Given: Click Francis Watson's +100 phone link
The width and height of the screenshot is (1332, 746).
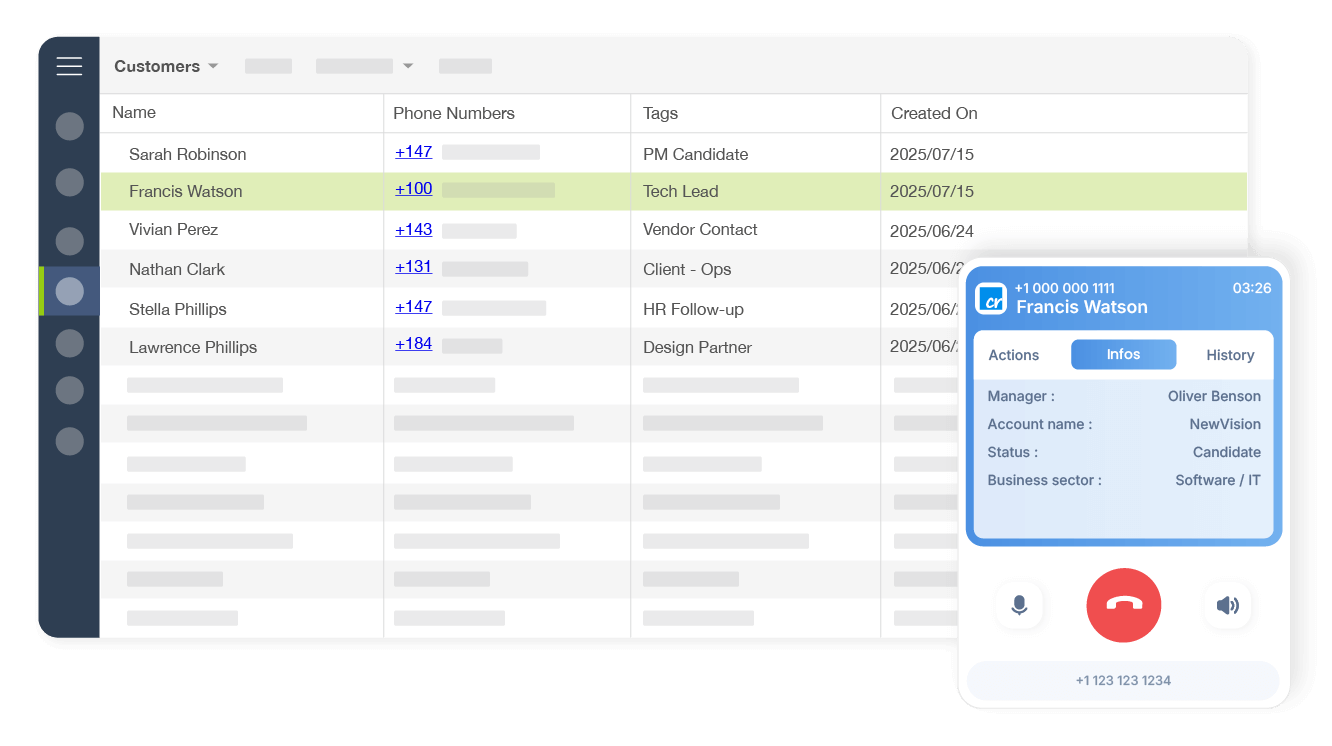Looking at the screenshot, I should coord(413,188).
